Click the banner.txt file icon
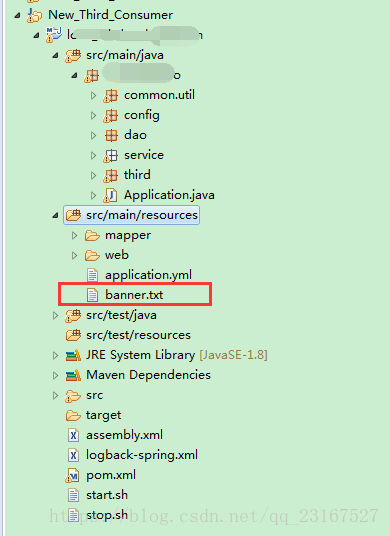390x536 pixels. 92,295
